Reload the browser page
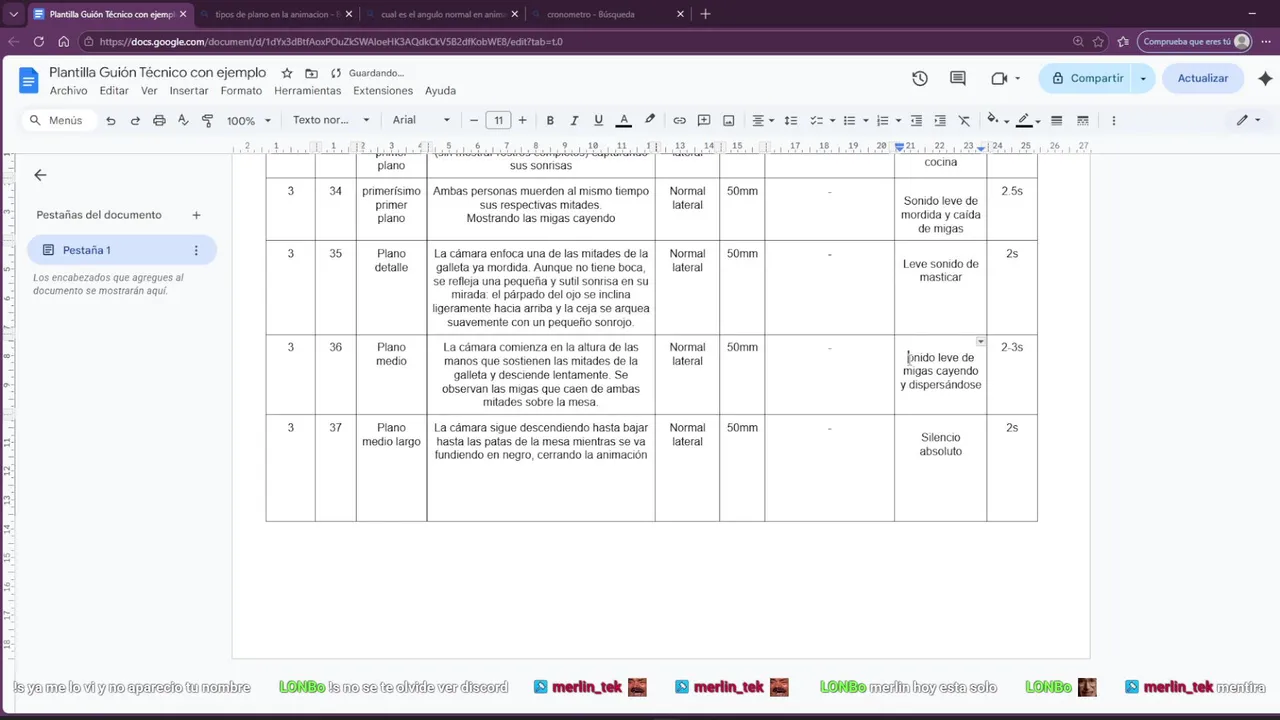Viewport: 1280px width, 720px height. pos(39,42)
